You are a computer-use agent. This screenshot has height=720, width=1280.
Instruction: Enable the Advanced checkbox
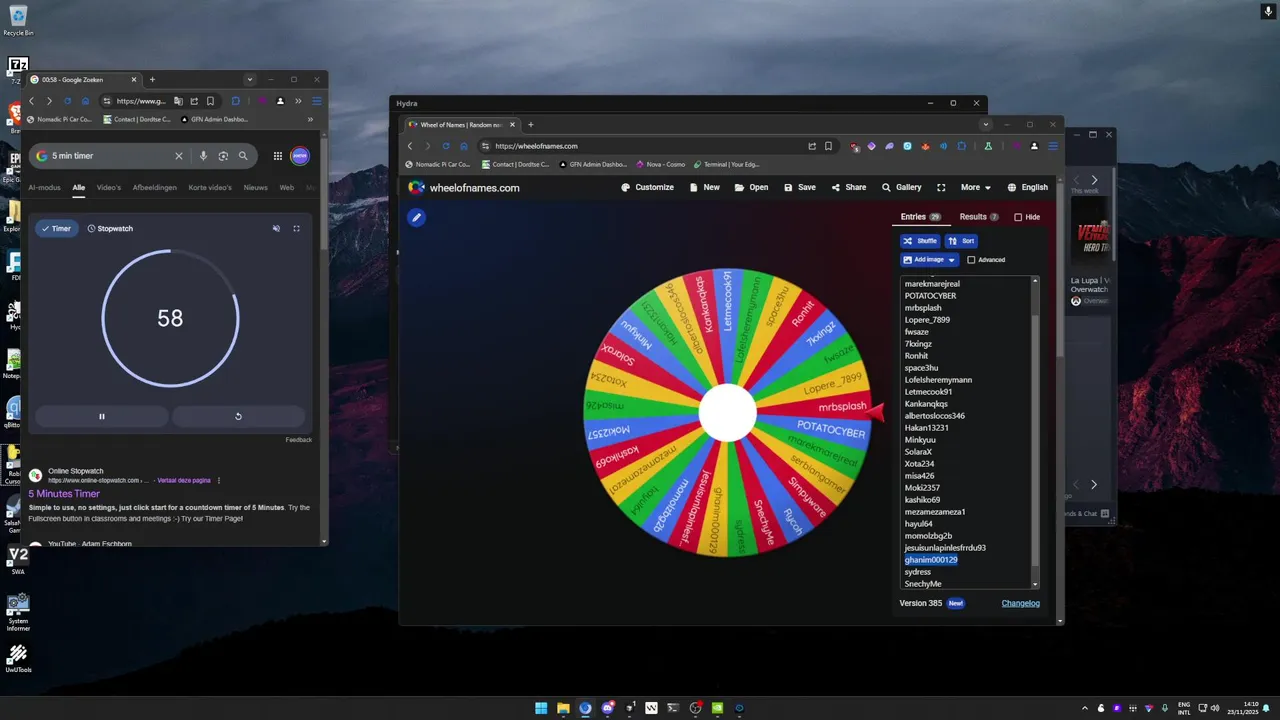pos(971,260)
